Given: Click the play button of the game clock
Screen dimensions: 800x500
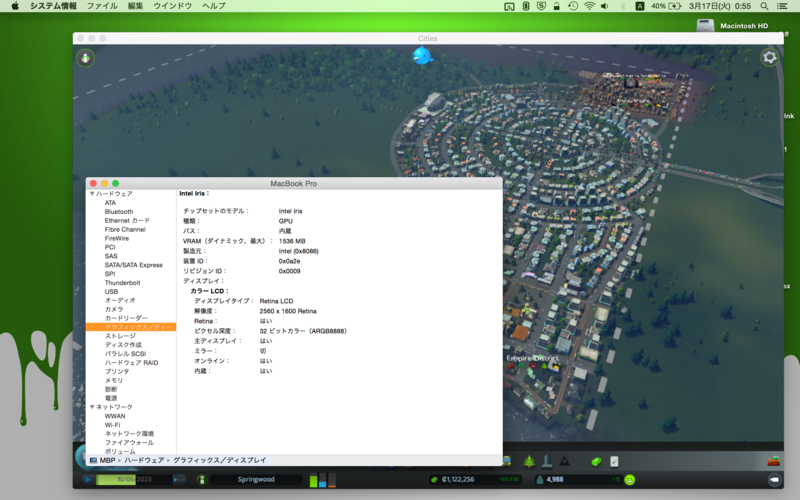Looking at the screenshot, I should point(88,480).
